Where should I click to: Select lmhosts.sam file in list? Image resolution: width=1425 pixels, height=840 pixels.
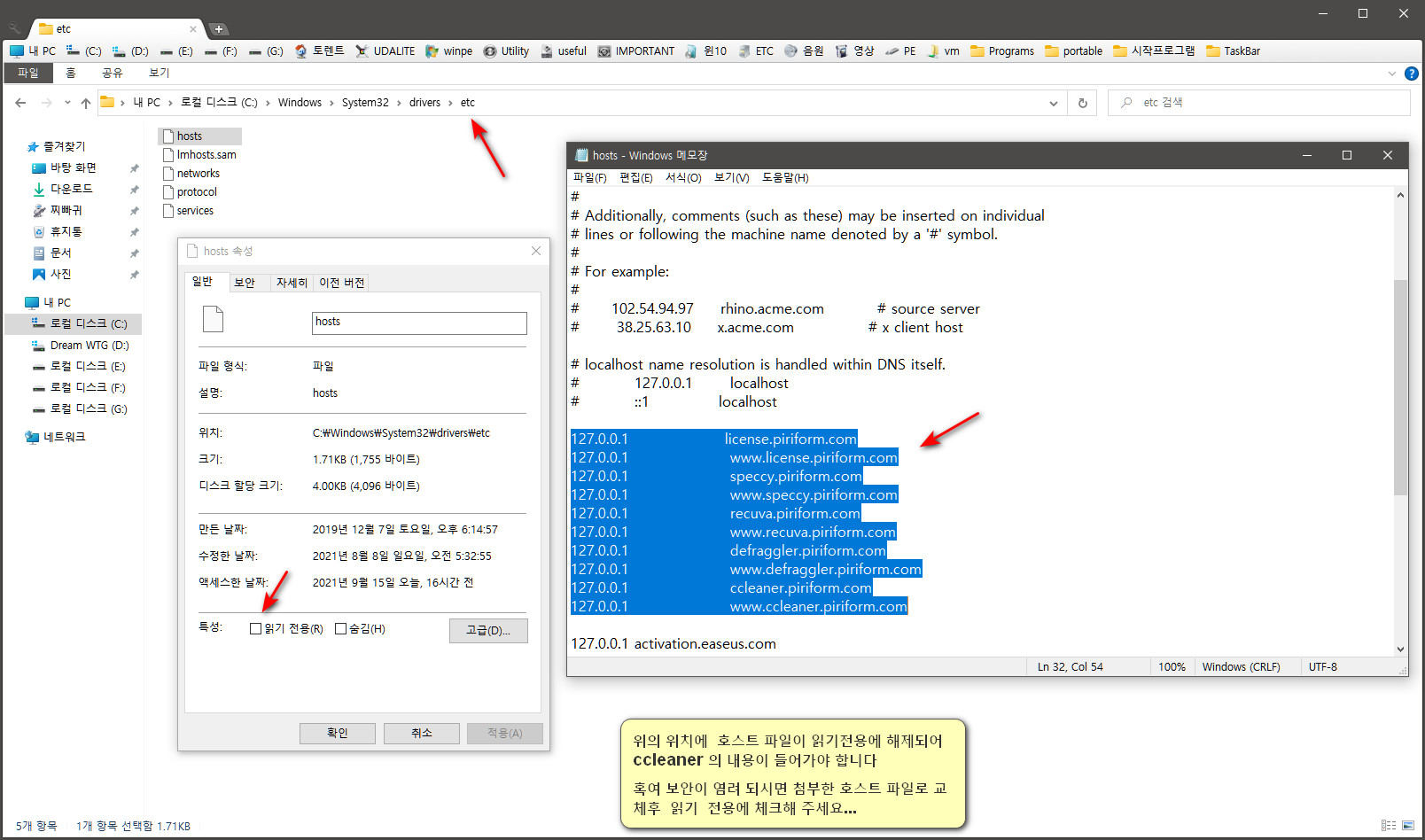(199, 155)
